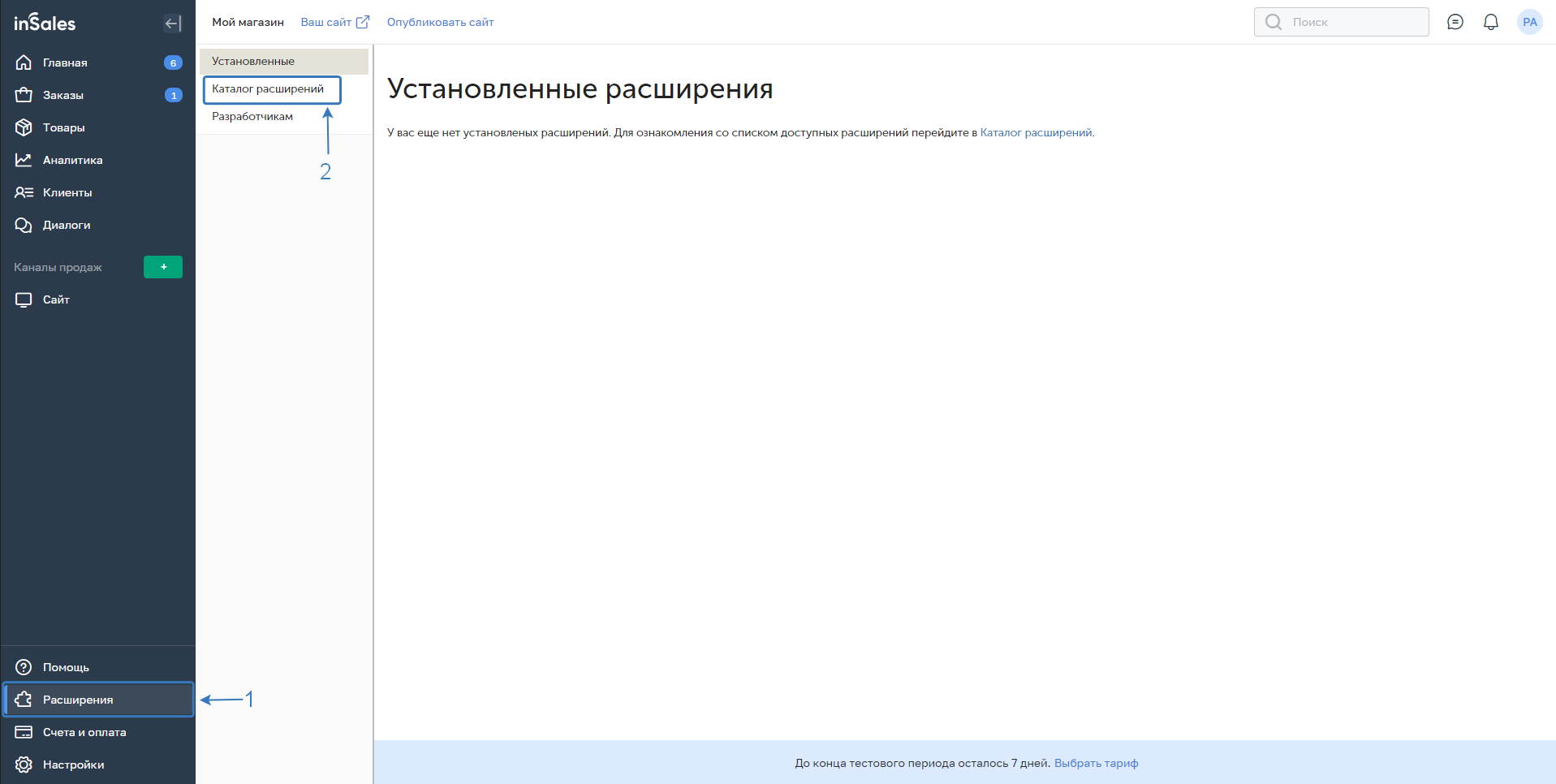Select Сайт sales channel
Screen dimensions: 1556x784
pyautogui.click(x=98, y=299)
